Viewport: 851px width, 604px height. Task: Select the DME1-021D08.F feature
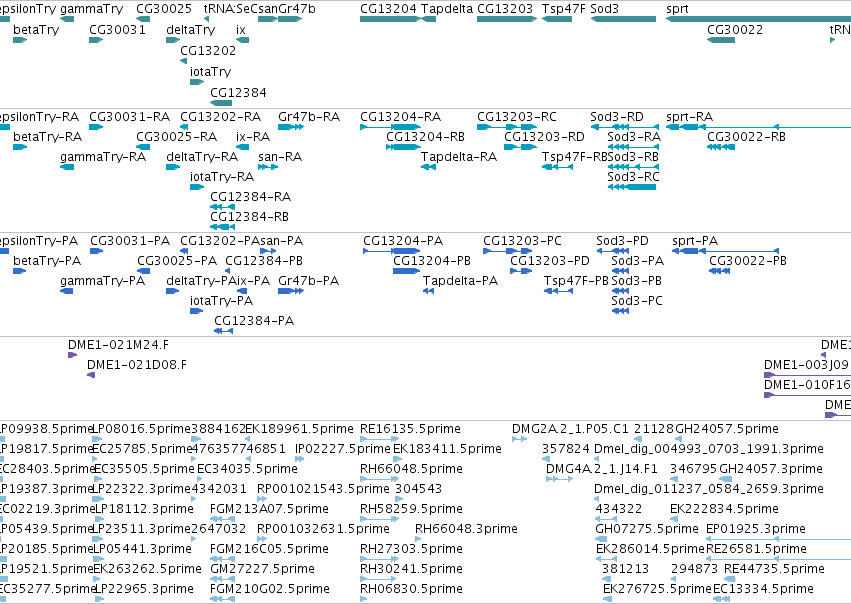91,375
